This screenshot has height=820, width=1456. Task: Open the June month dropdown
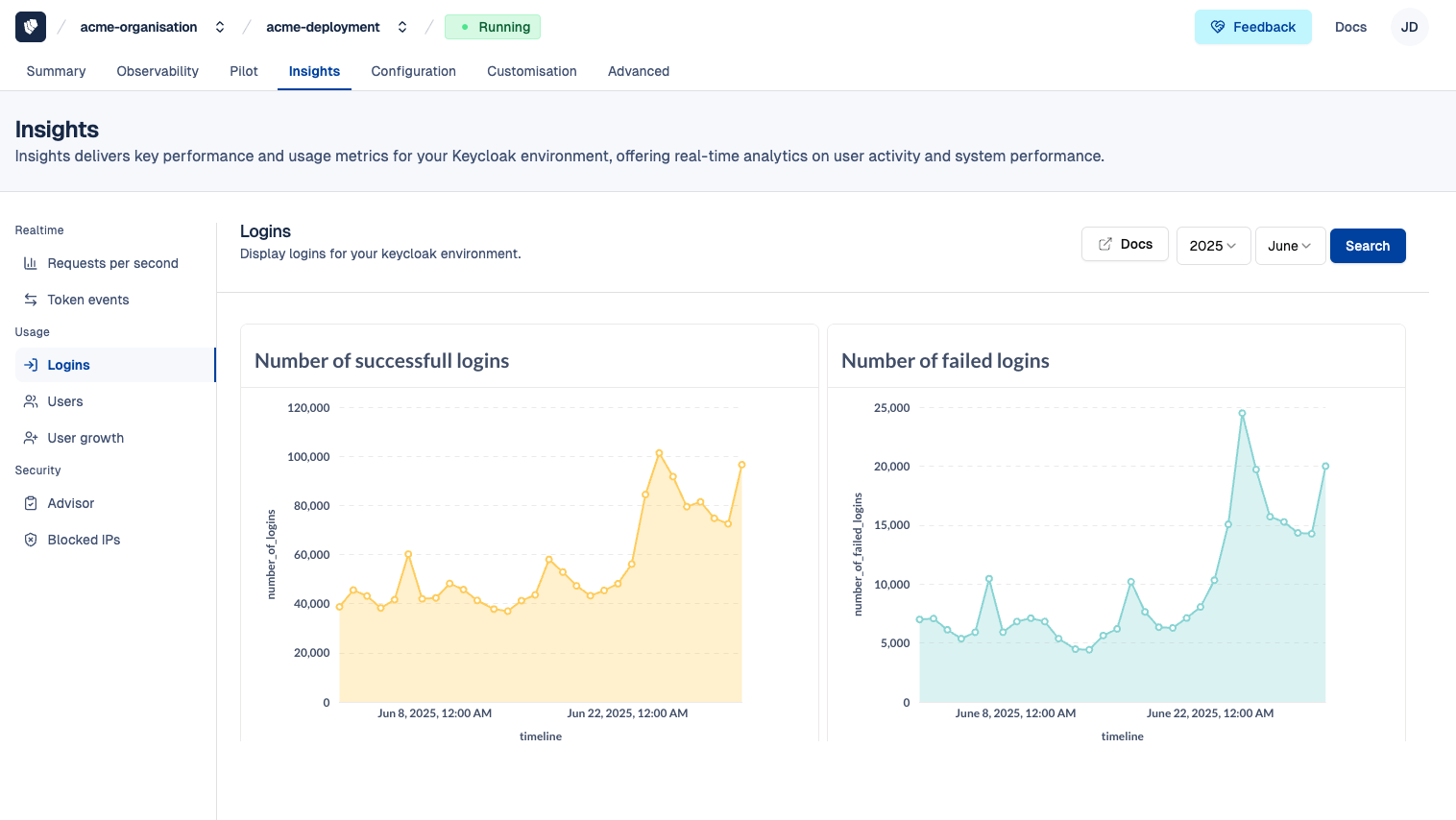(x=1290, y=246)
